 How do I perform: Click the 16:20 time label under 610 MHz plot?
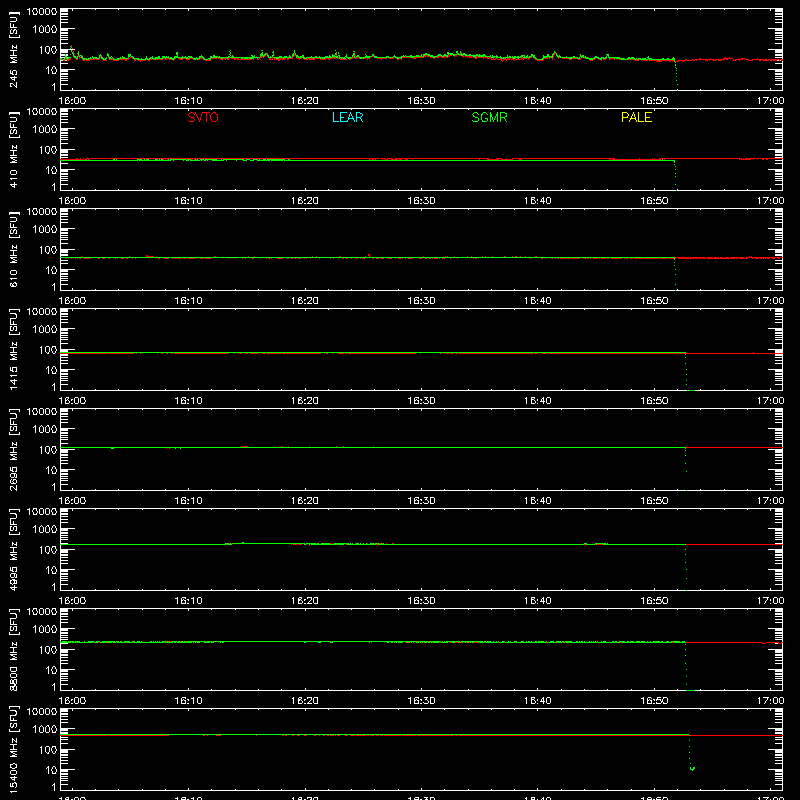click(x=305, y=301)
